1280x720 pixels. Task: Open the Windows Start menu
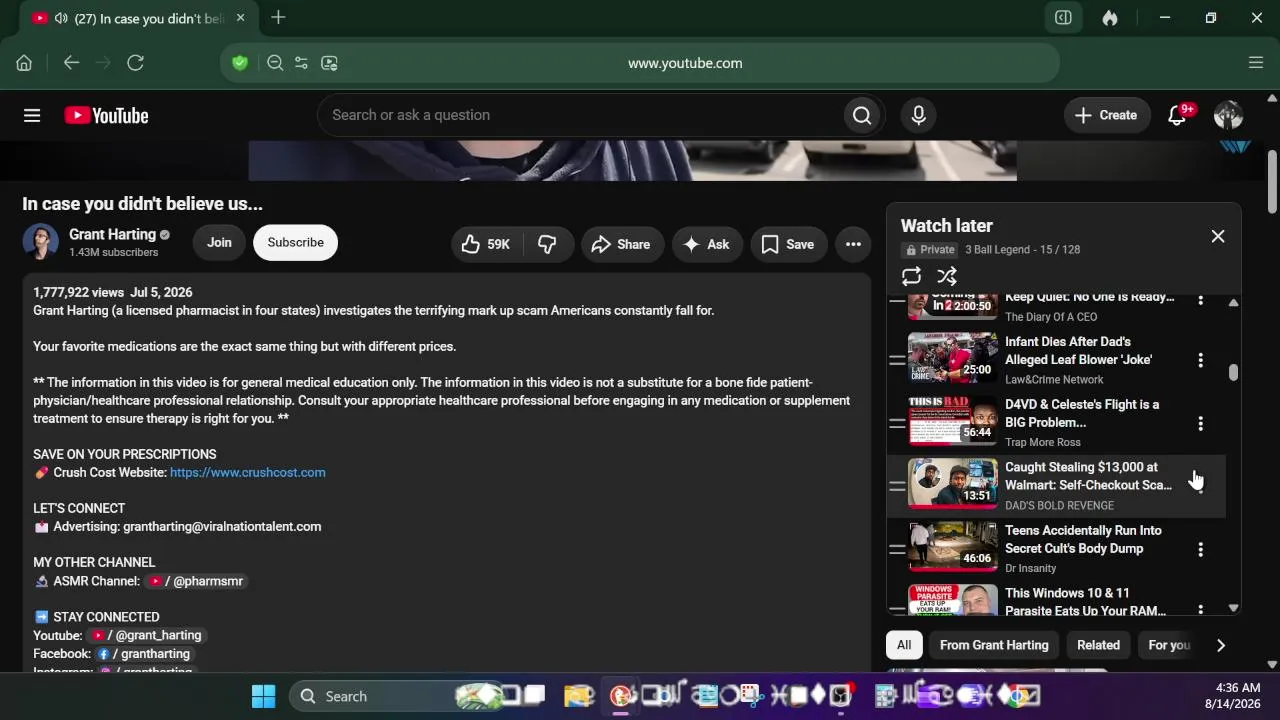click(263, 696)
